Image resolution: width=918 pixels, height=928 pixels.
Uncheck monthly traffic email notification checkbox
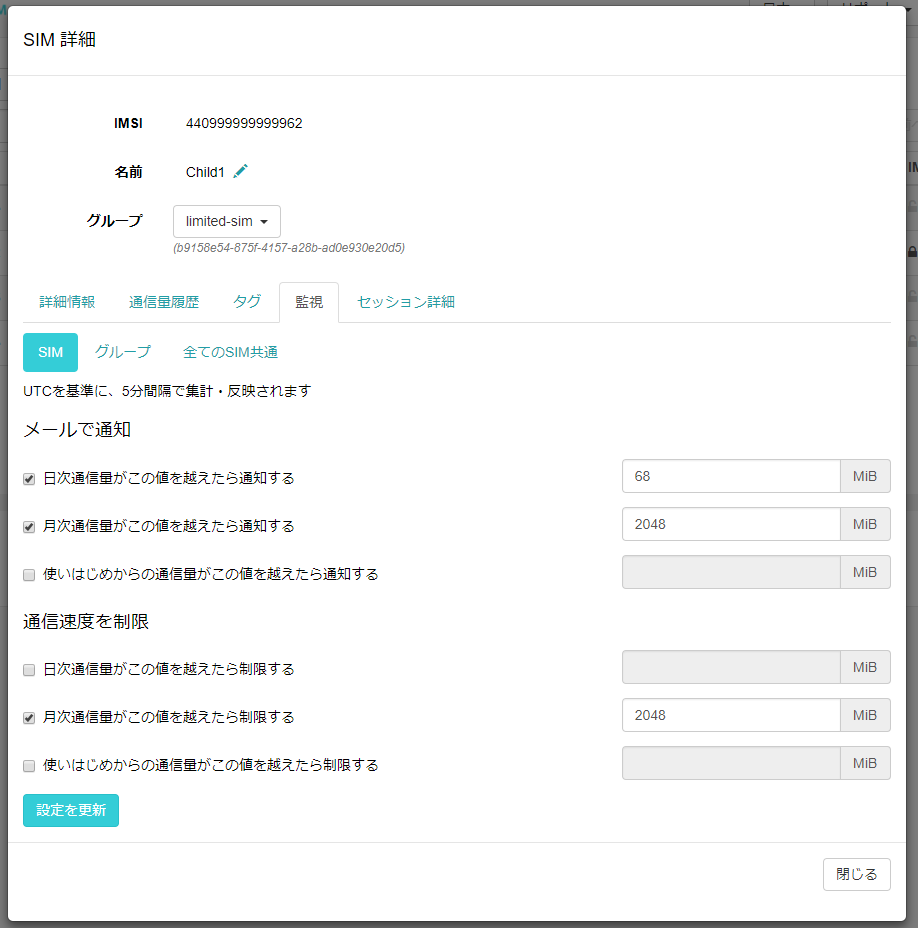click(x=29, y=527)
